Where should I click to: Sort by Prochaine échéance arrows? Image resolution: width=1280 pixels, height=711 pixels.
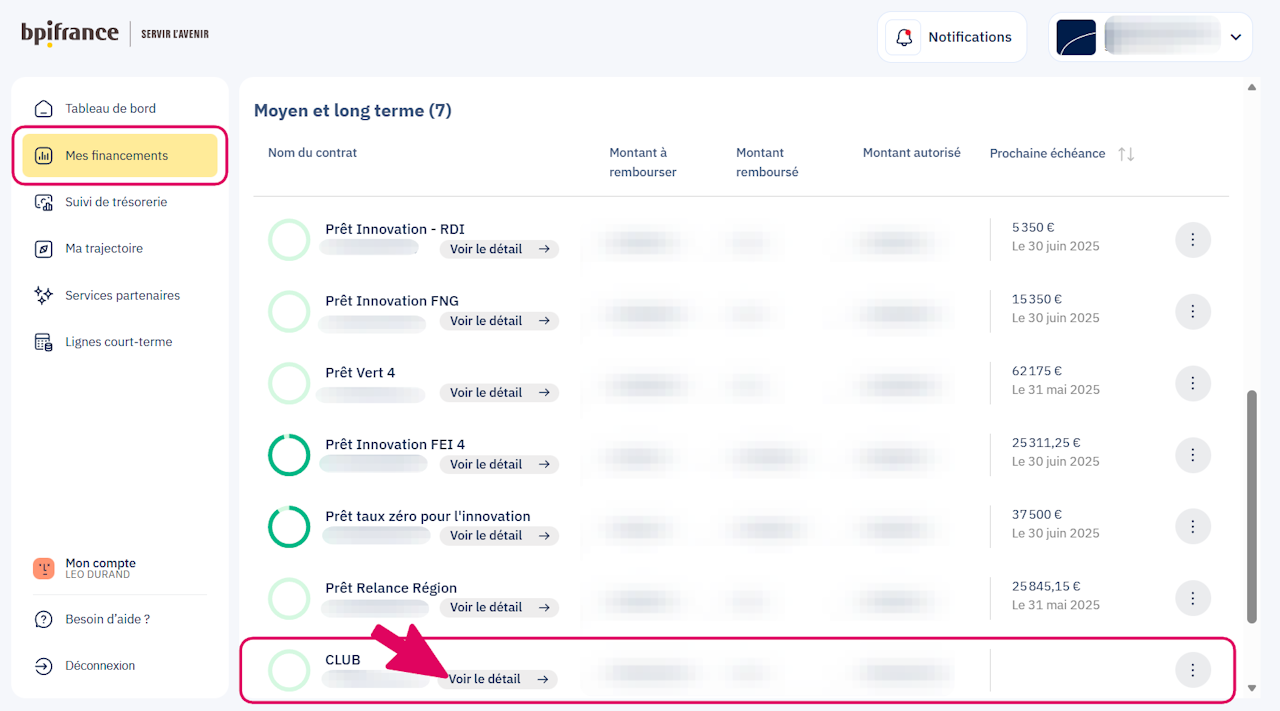tap(1126, 154)
